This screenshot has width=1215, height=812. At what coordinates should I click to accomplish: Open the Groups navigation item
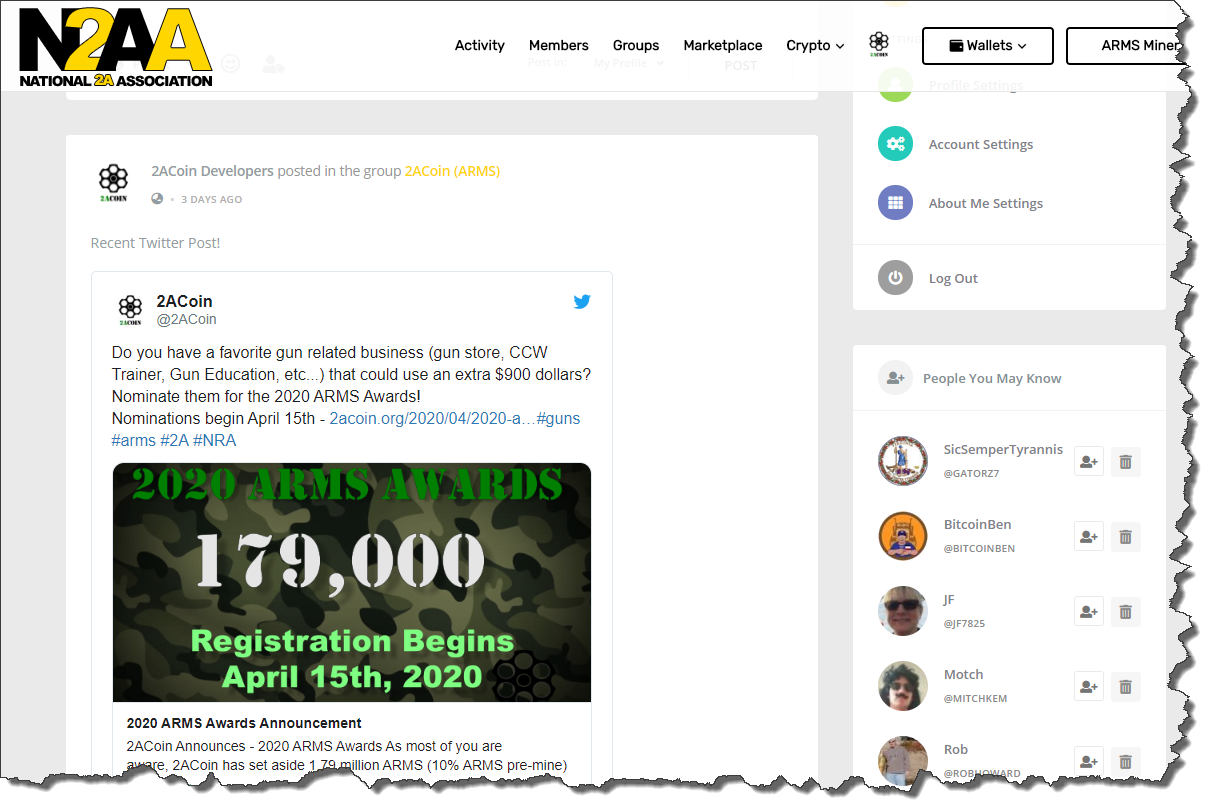tap(636, 45)
